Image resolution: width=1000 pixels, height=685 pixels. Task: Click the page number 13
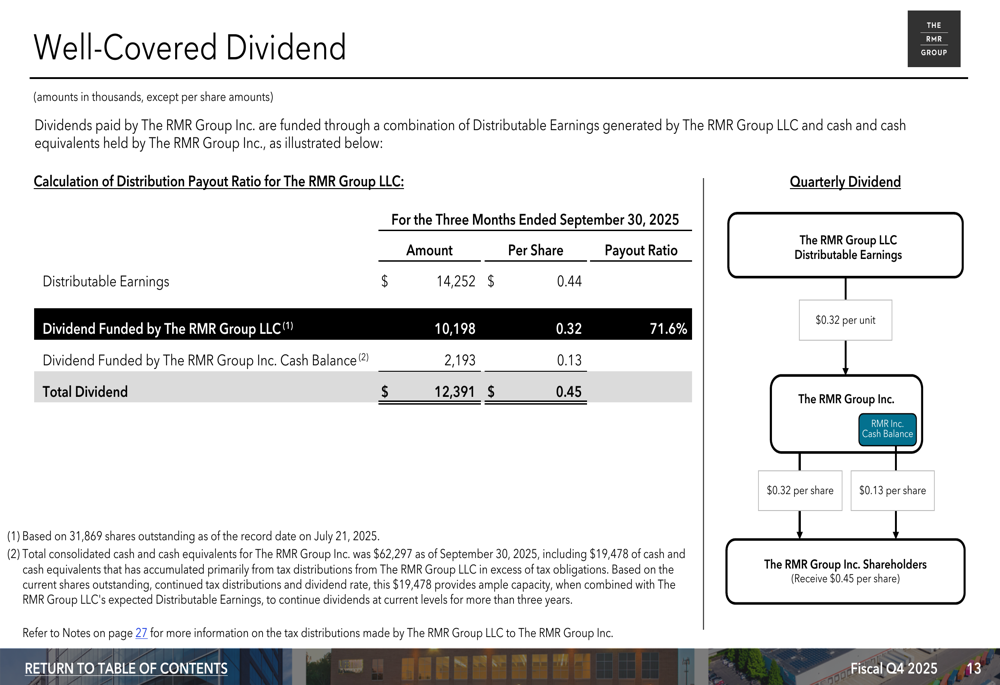click(972, 668)
